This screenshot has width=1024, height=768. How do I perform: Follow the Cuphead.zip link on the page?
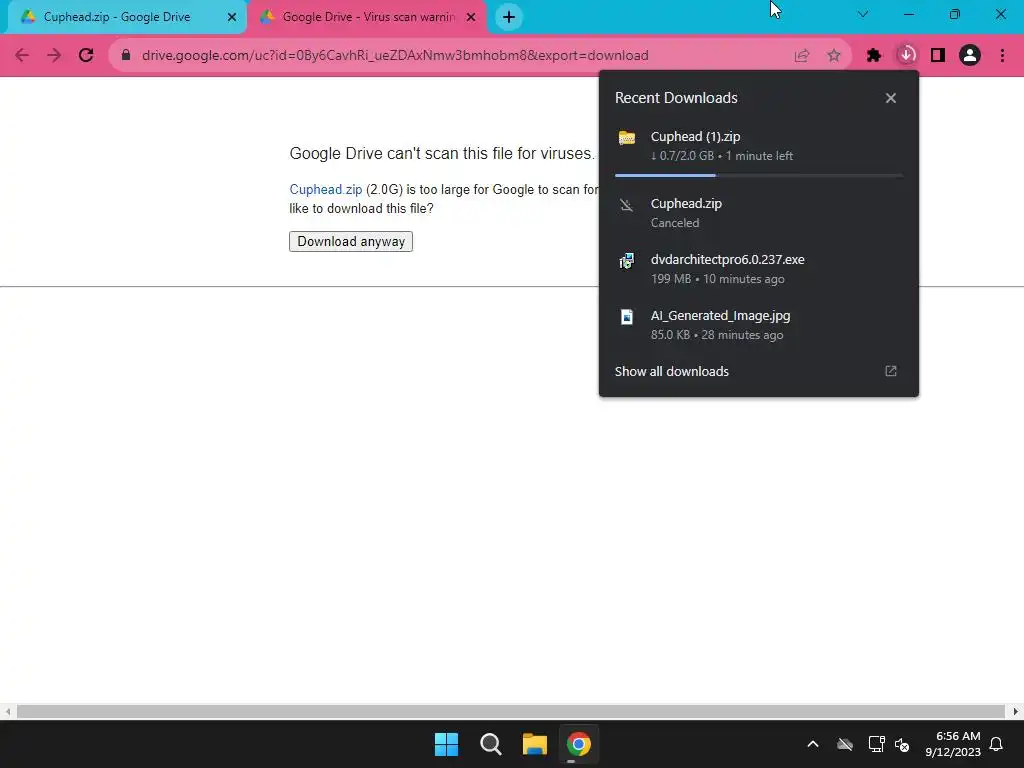pyautogui.click(x=326, y=189)
